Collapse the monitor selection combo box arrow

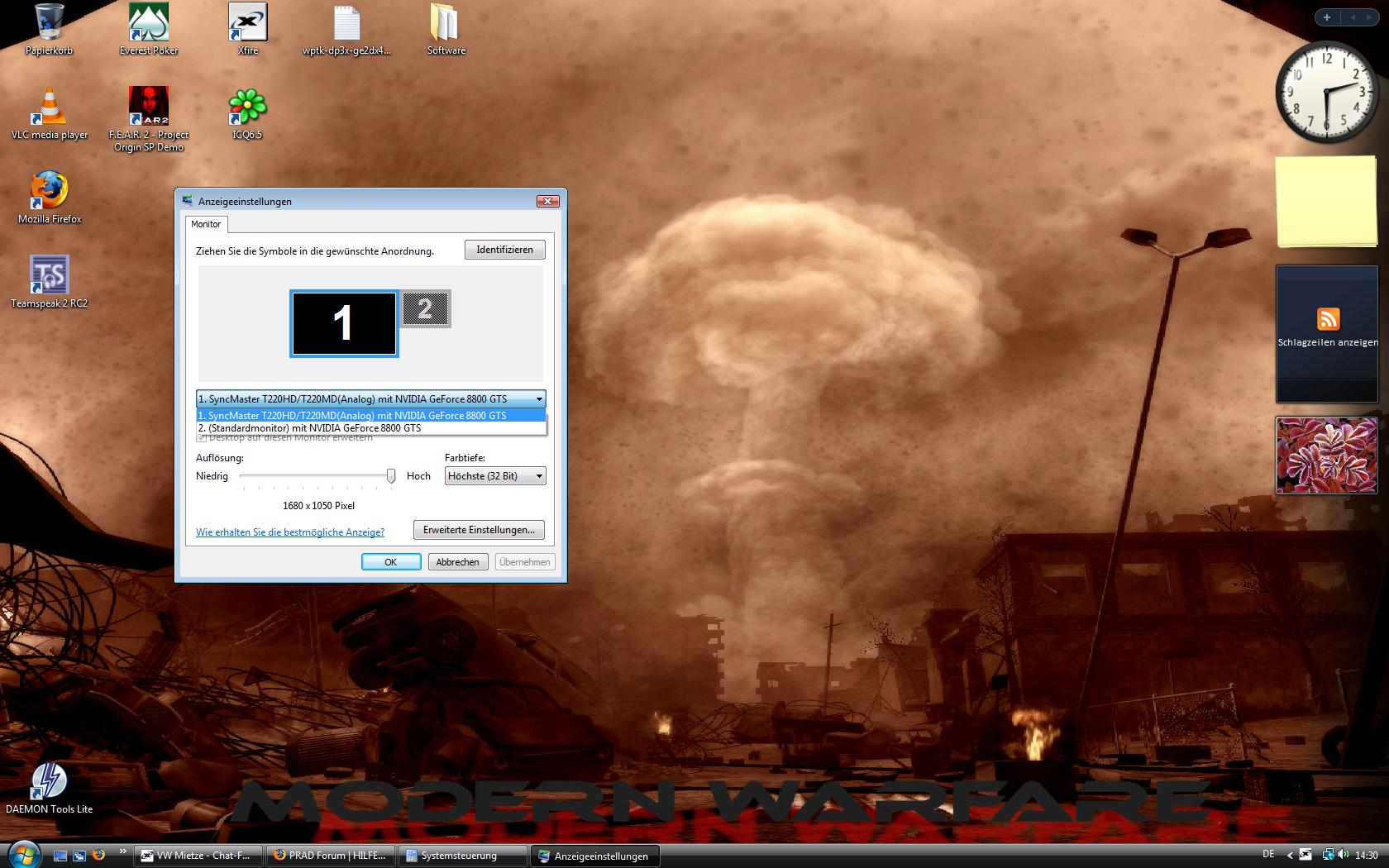tap(539, 399)
